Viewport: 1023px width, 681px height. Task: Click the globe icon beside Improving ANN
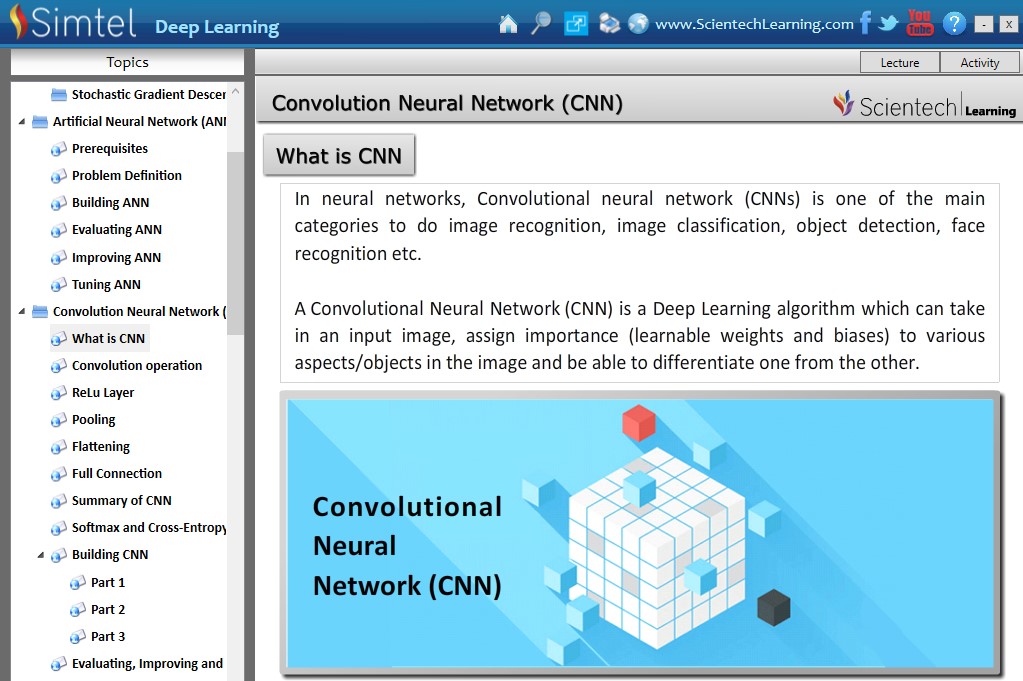coord(59,258)
